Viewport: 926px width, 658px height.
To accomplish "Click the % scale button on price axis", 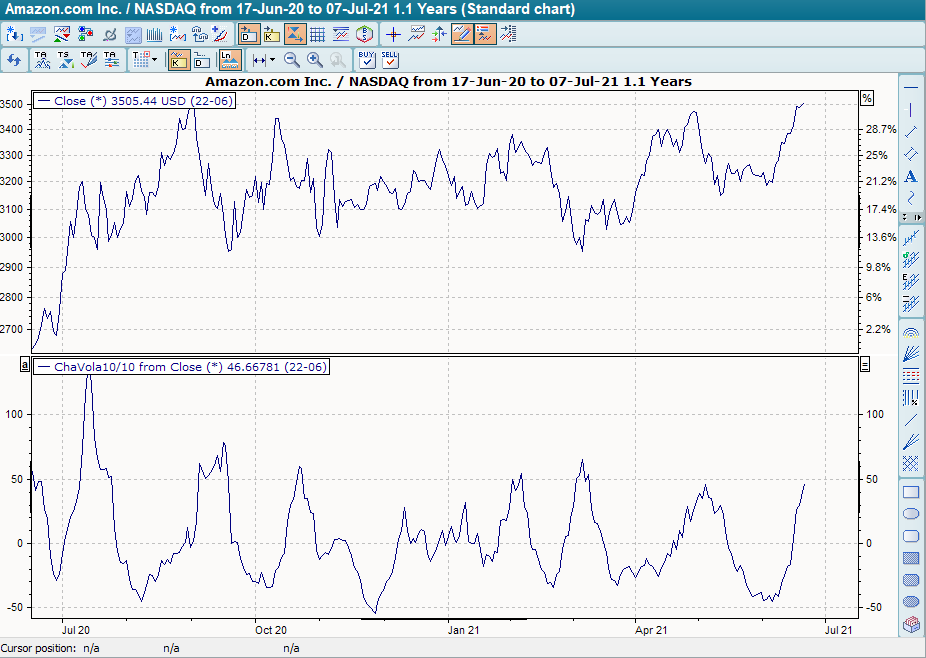I will click(x=867, y=98).
